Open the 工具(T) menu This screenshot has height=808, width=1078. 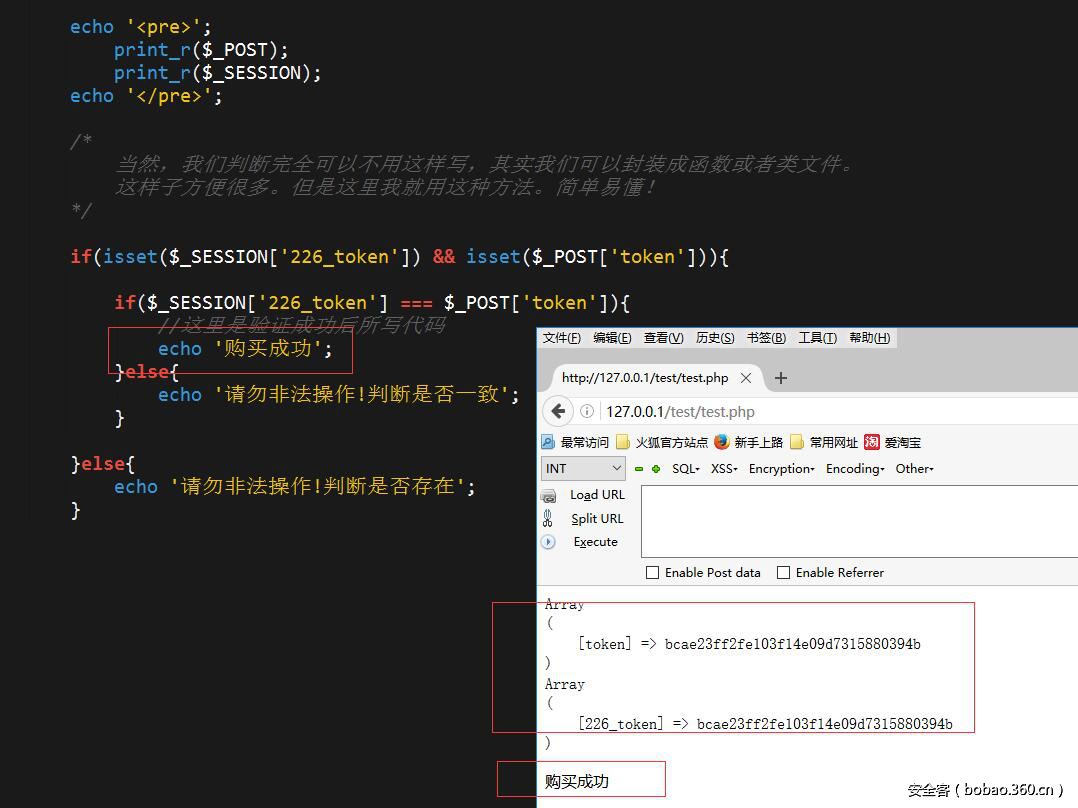(x=817, y=338)
